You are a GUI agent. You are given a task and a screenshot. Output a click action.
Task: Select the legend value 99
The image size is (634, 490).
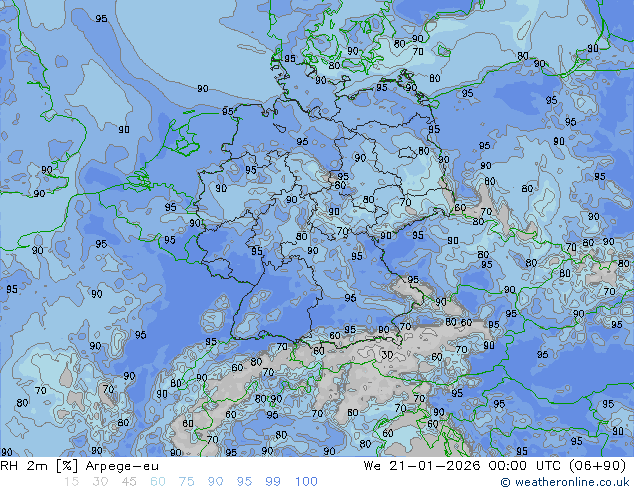coord(273,482)
